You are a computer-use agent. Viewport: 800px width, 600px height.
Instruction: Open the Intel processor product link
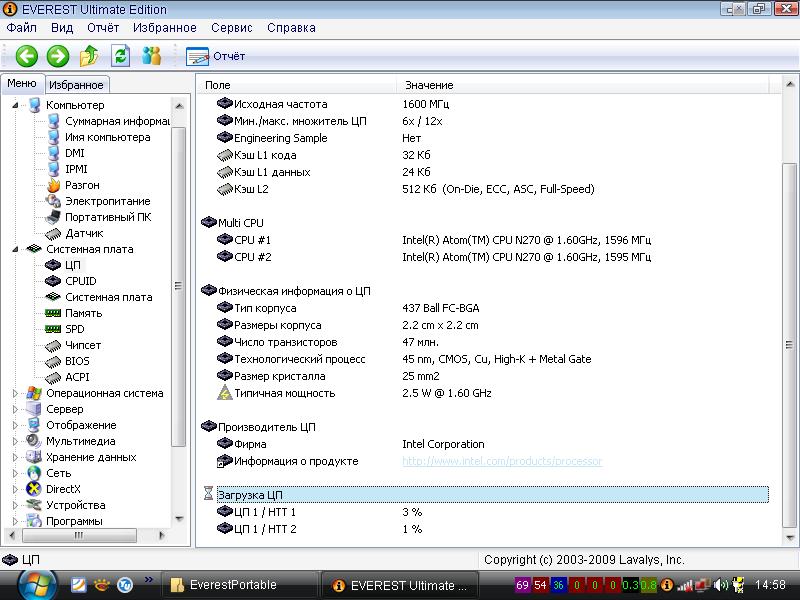coord(502,461)
